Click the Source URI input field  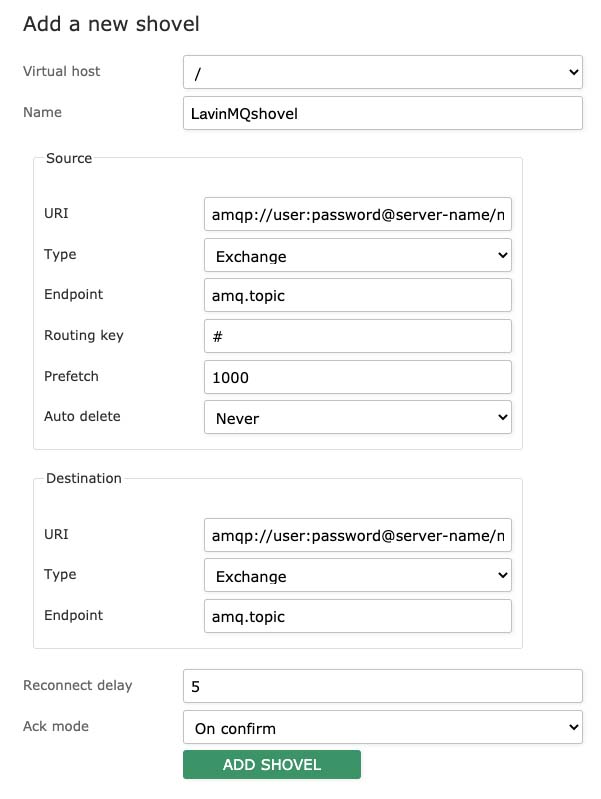coord(357,214)
